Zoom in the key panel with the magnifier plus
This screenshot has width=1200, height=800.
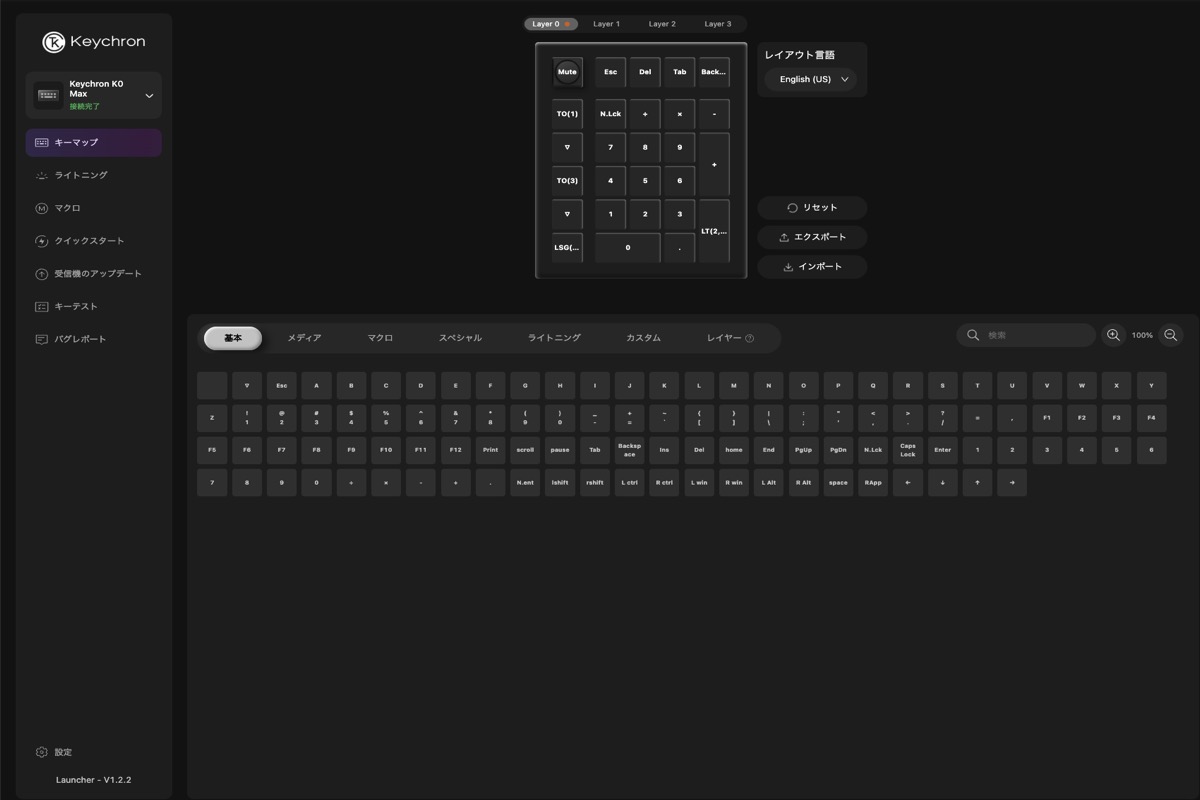point(1113,335)
